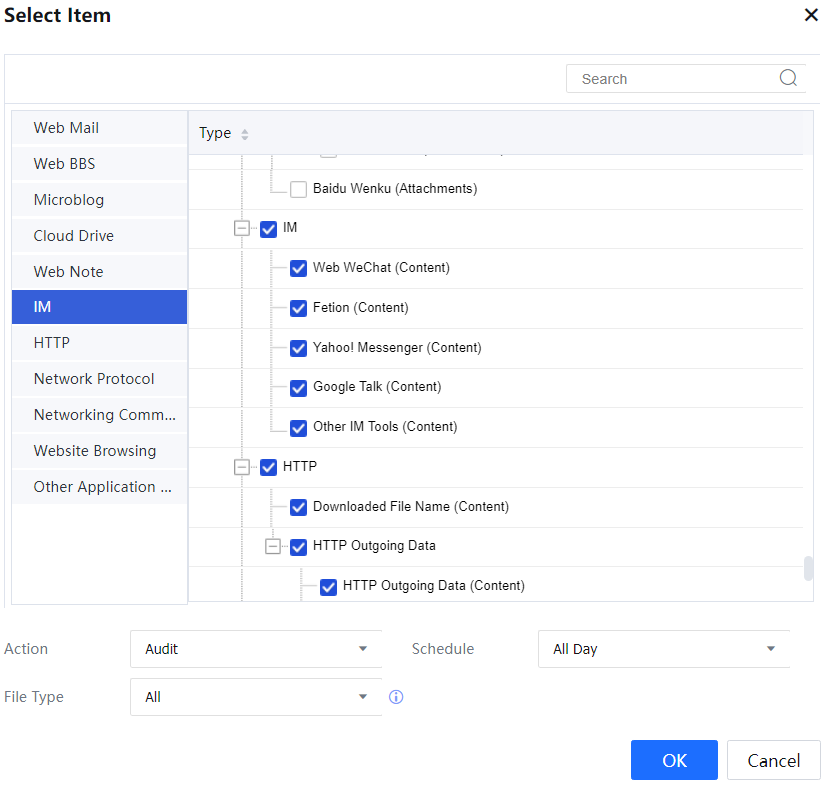The height and width of the screenshot is (788, 834).
Task: Click the Cancel button
Action: tap(773, 761)
